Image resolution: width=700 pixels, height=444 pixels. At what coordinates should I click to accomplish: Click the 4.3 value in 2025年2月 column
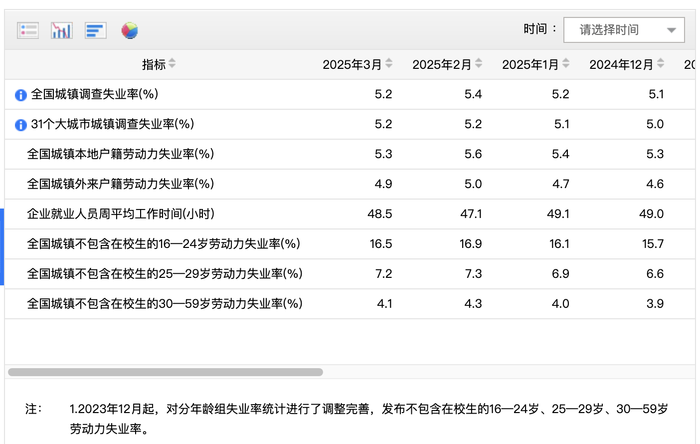click(x=473, y=304)
